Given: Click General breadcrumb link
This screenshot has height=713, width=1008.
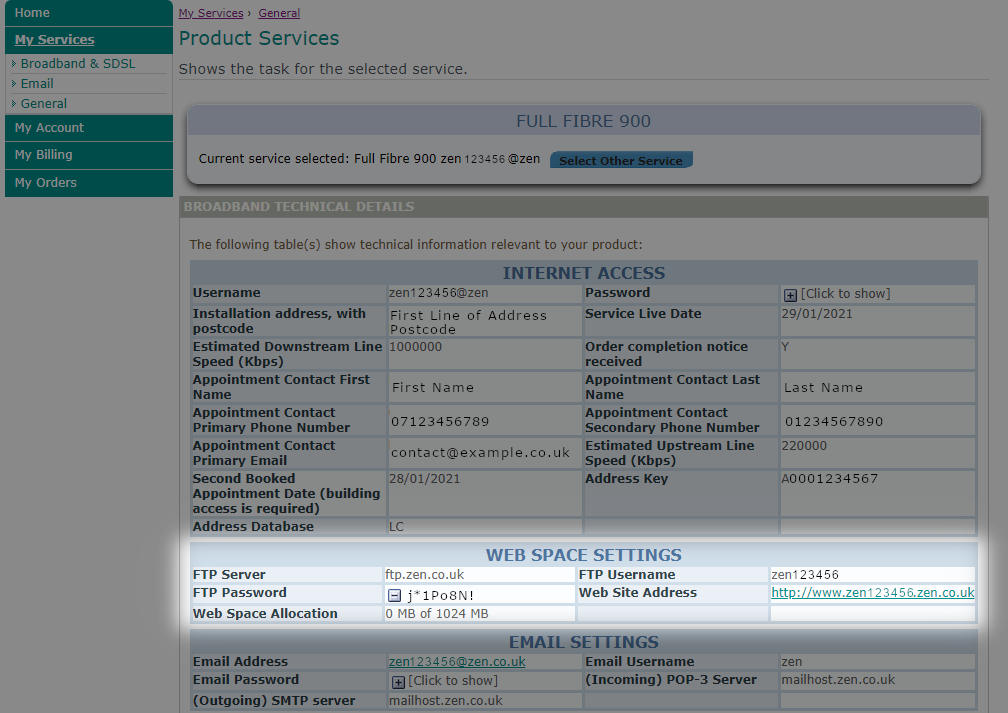Looking at the screenshot, I should coord(279,13).
